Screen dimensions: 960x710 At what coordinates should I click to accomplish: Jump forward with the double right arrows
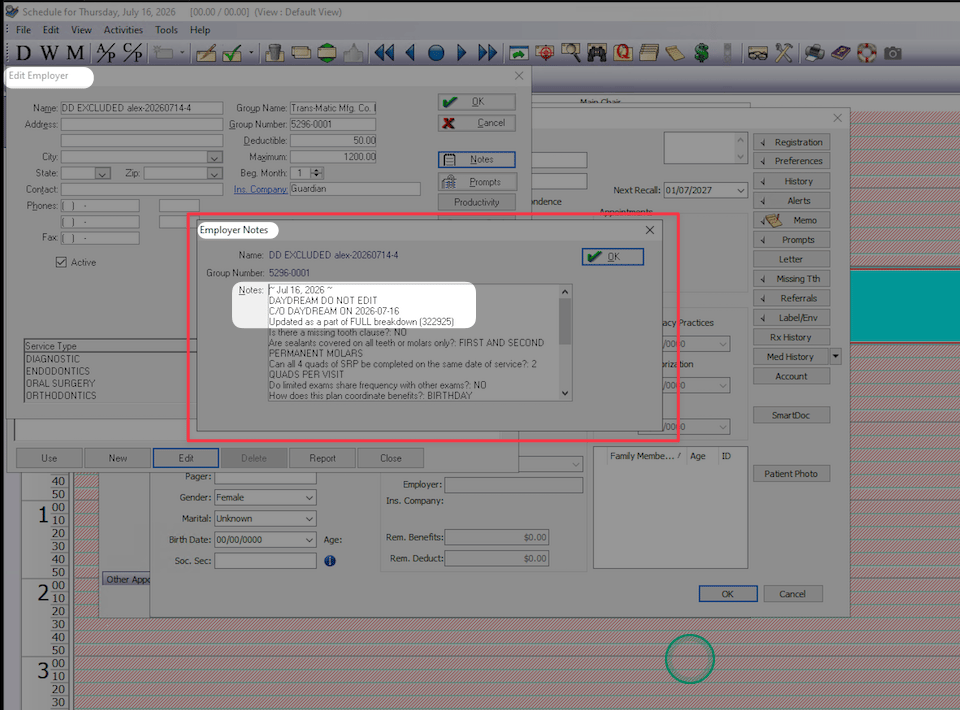point(488,53)
